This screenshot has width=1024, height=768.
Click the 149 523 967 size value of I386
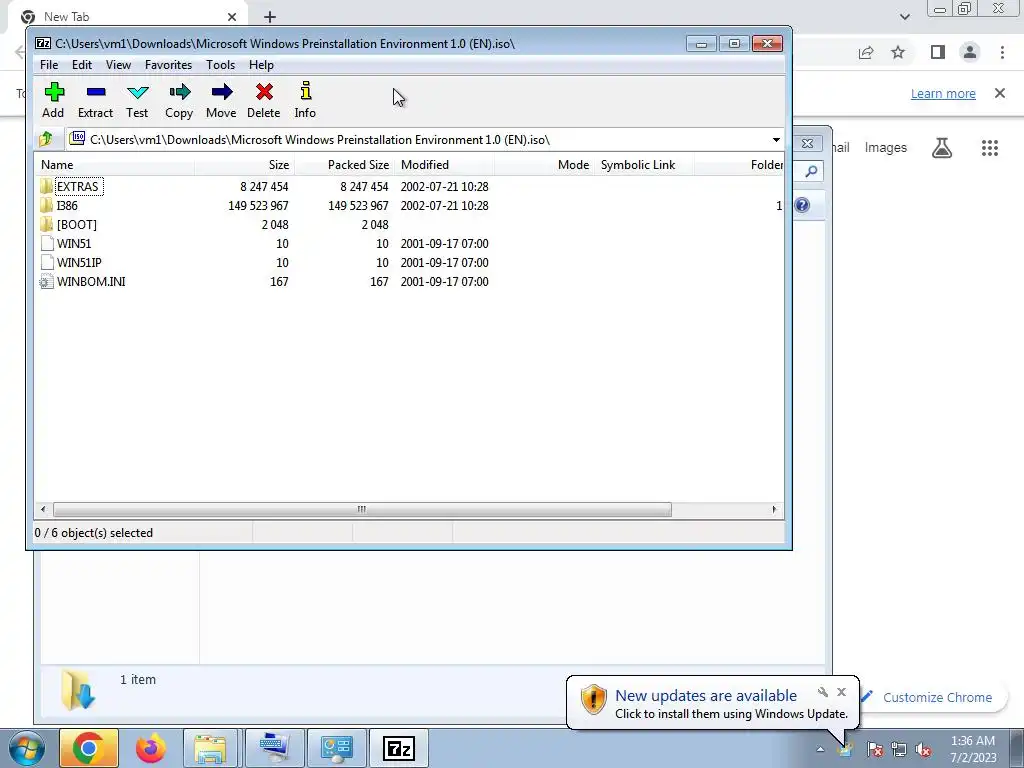point(258,206)
